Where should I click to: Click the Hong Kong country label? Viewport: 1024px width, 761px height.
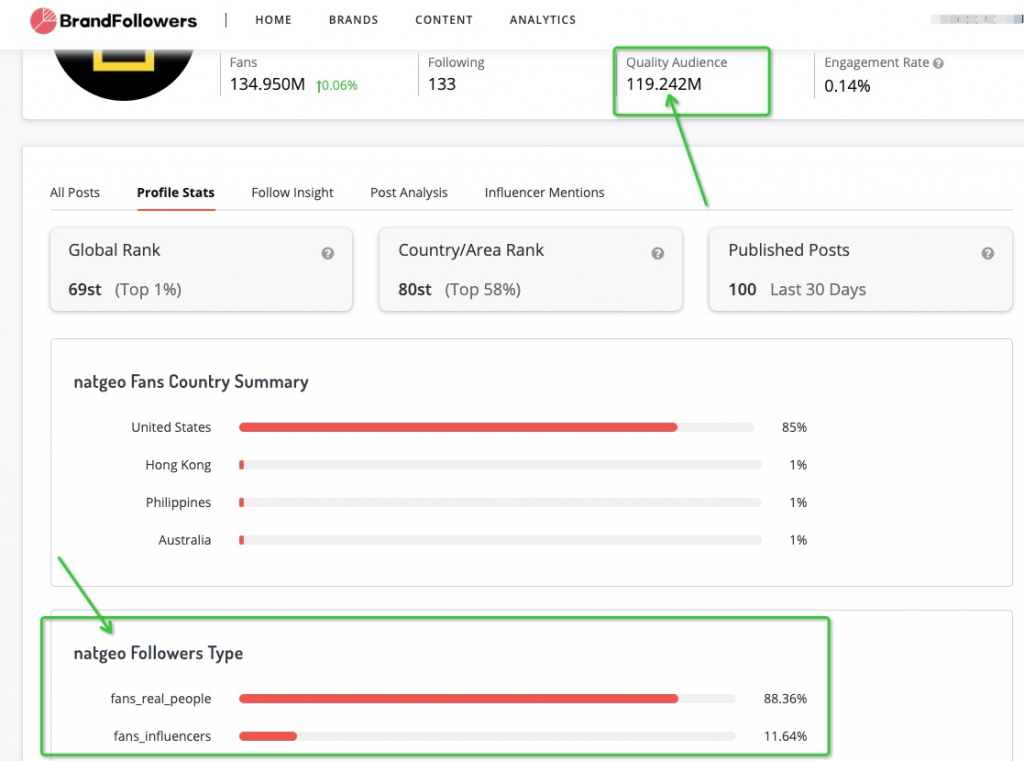click(178, 465)
